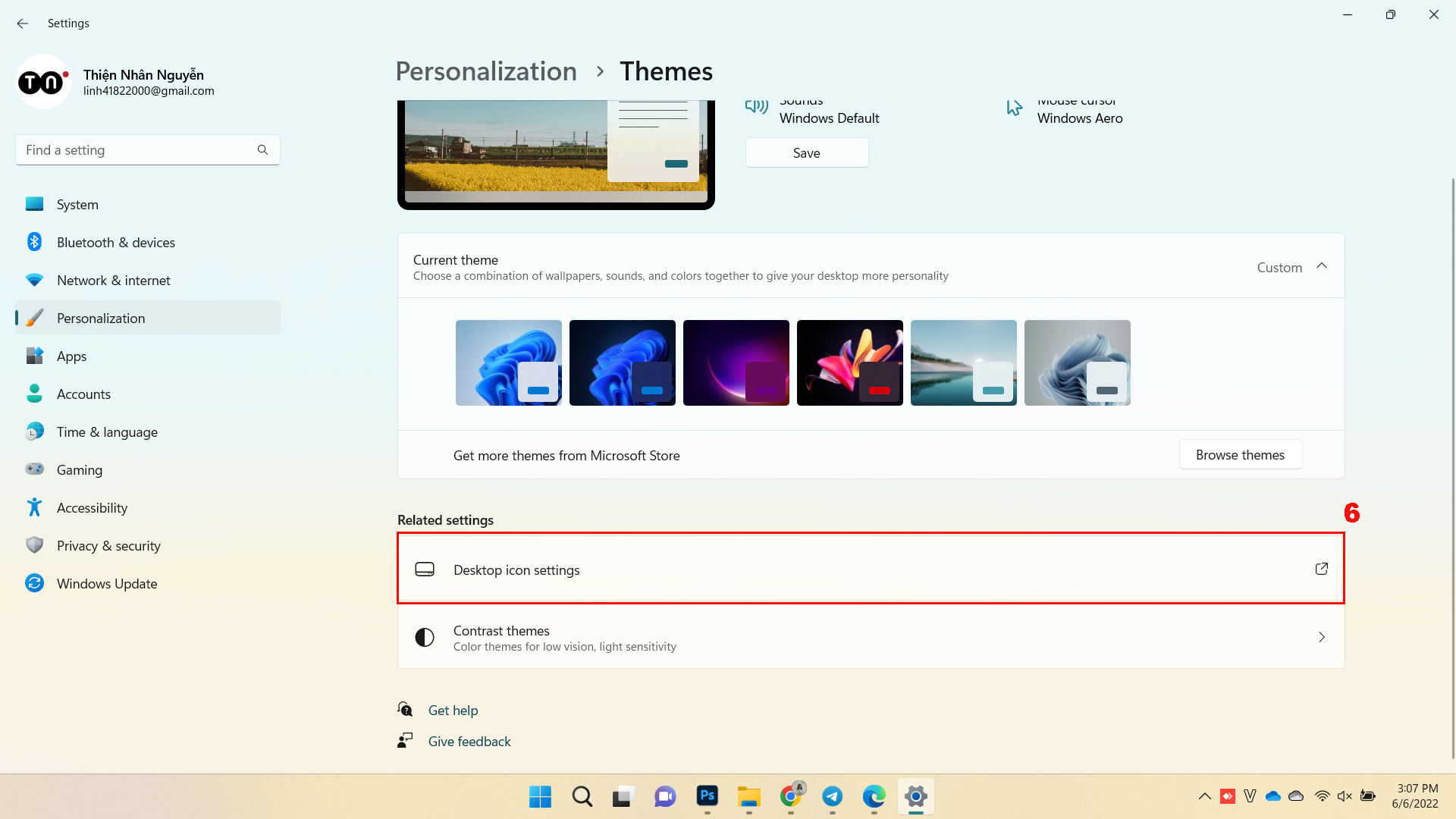Open Time & language settings
1456x819 pixels.
click(148, 432)
